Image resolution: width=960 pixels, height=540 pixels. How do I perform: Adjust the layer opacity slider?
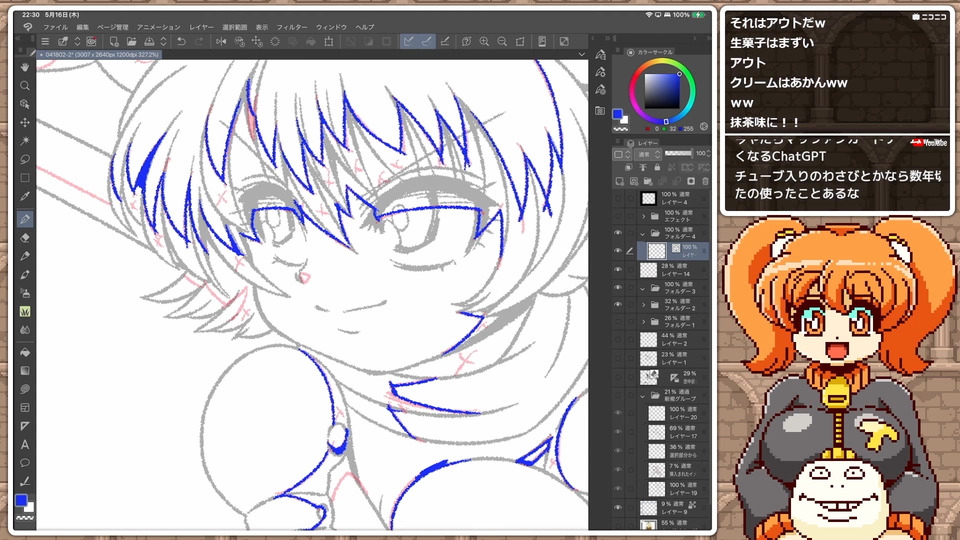point(678,153)
